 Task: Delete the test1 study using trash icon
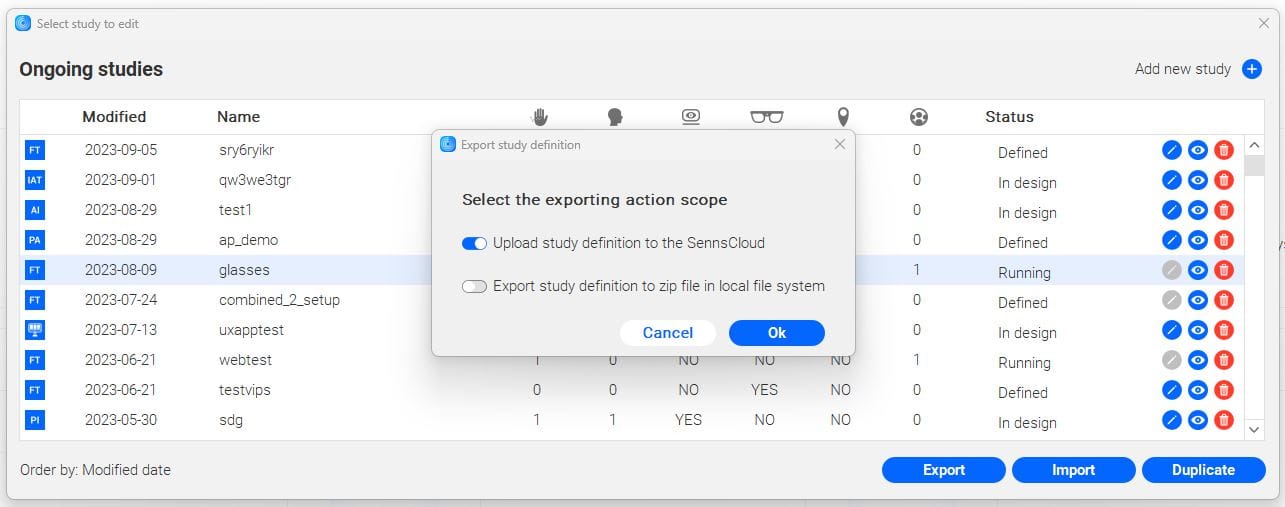[1224, 210]
